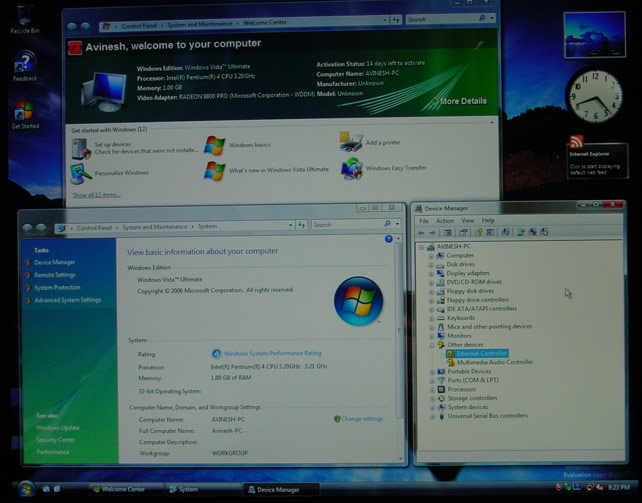Switch to Welcome Center taskbar button
Screen dimensions: 642x503
(123, 489)
